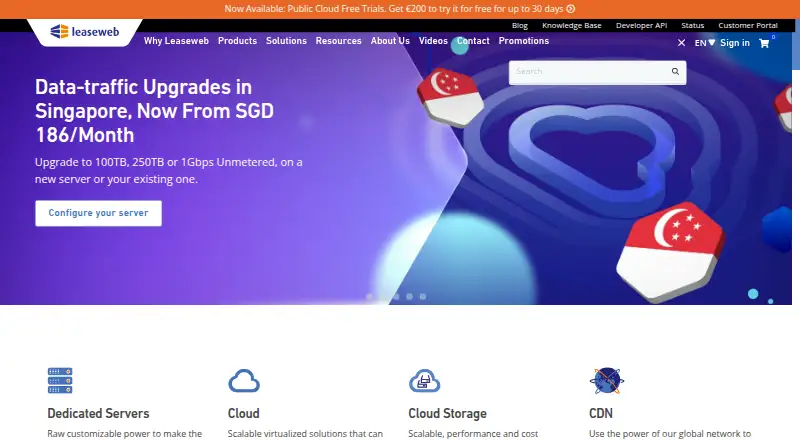View the Promotions page

click(523, 41)
